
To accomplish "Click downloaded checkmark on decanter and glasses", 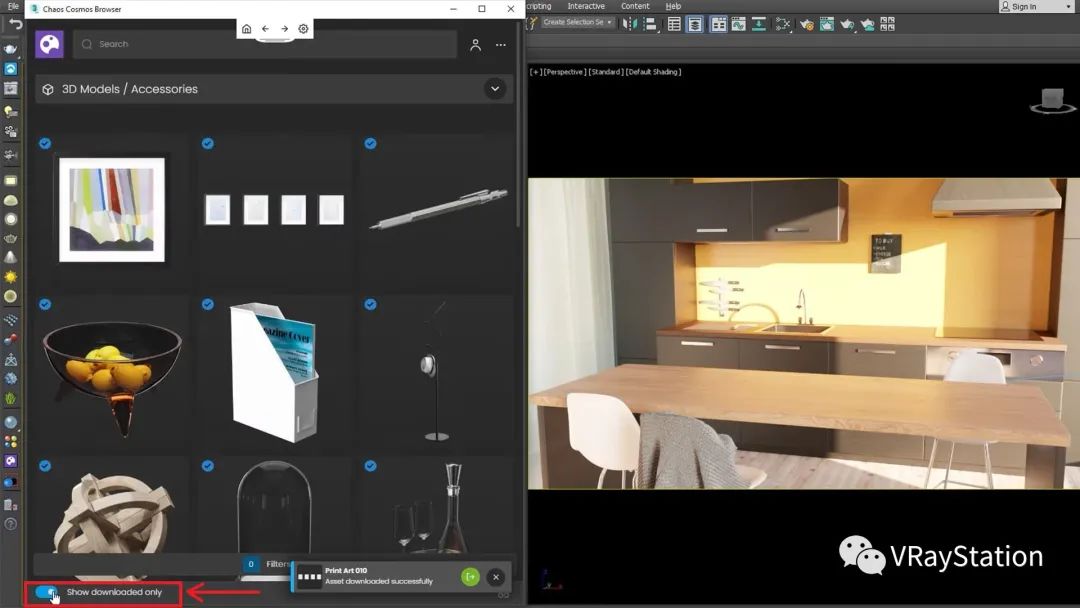I will 371,466.
